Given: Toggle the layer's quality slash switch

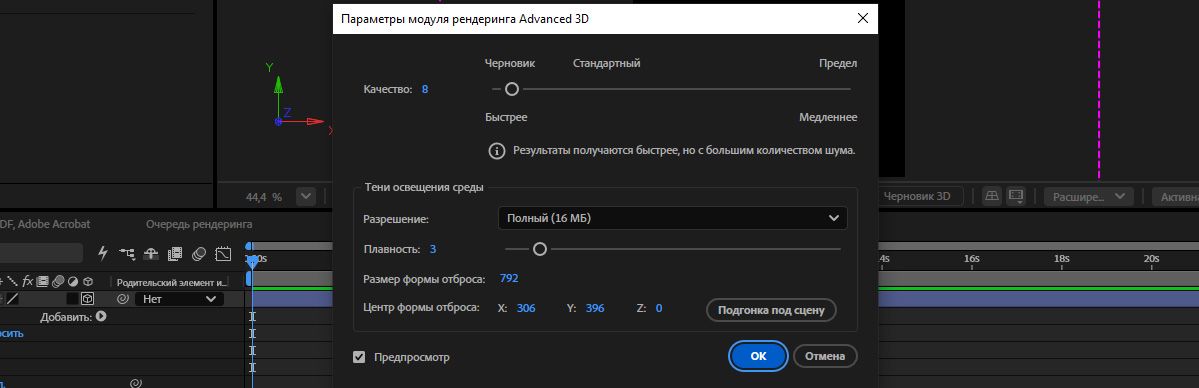Looking at the screenshot, I should tap(13, 299).
